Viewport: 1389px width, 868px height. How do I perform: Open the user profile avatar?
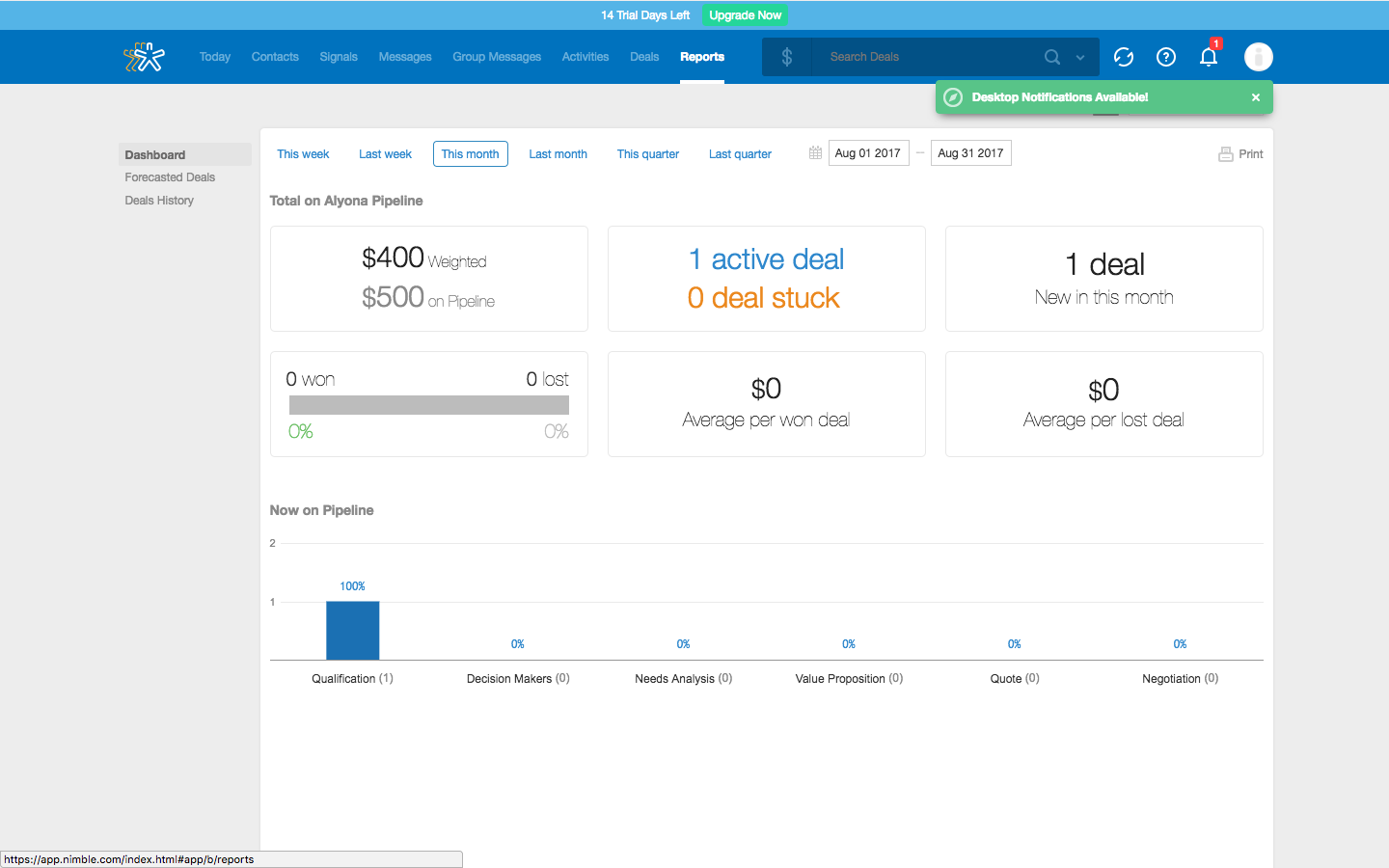tap(1258, 57)
